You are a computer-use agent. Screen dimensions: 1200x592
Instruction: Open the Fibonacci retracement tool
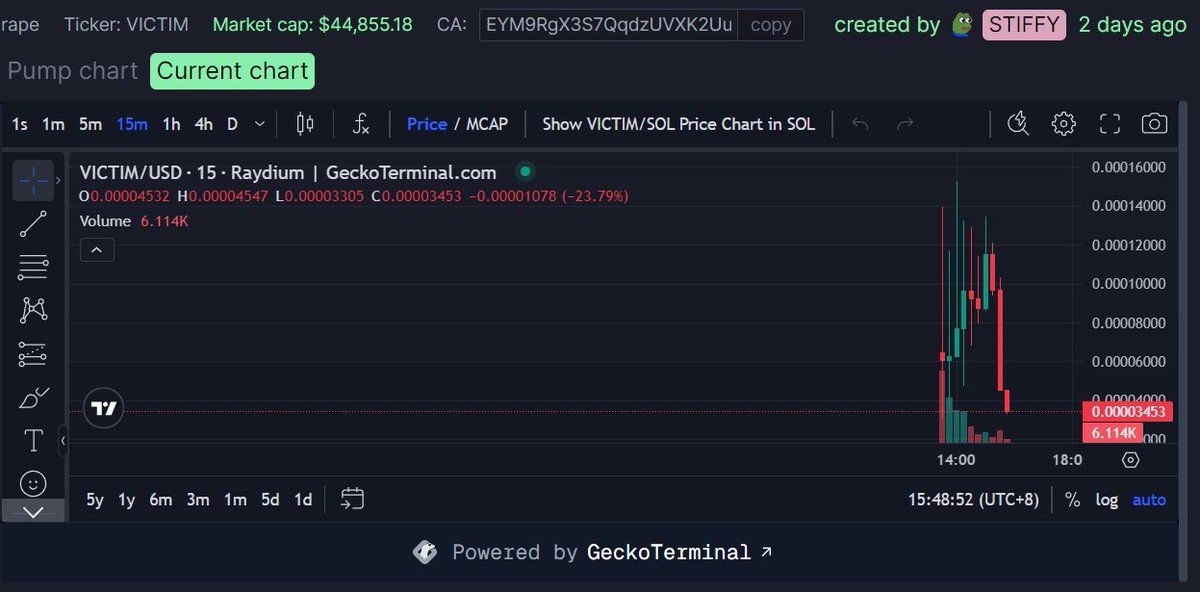coord(33,267)
